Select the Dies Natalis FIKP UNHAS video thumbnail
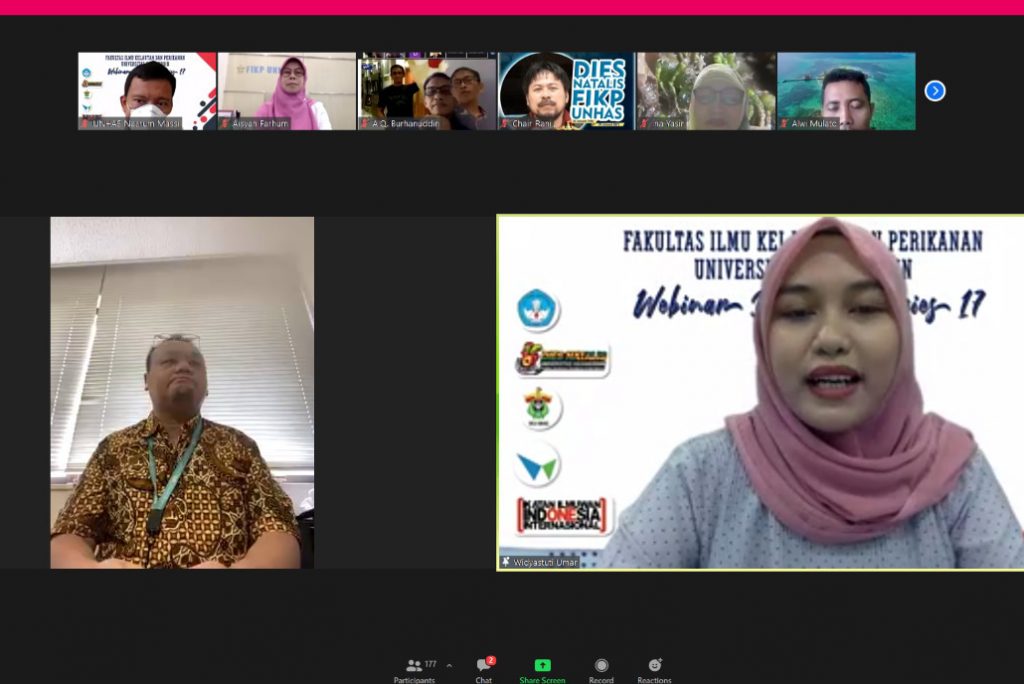The height and width of the screenshot is (684, 1024). (x=565, y=90)
